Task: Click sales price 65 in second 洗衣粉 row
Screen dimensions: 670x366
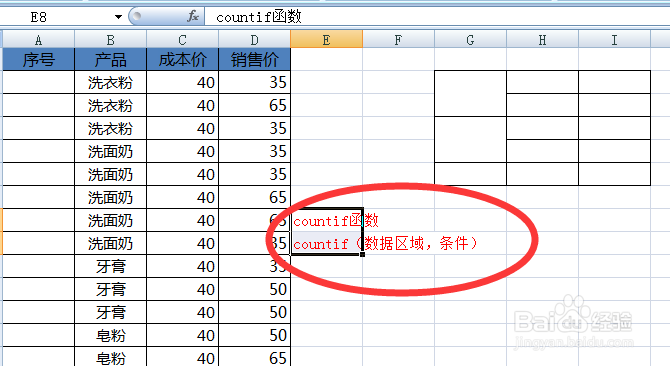Action: click(254, 105)
